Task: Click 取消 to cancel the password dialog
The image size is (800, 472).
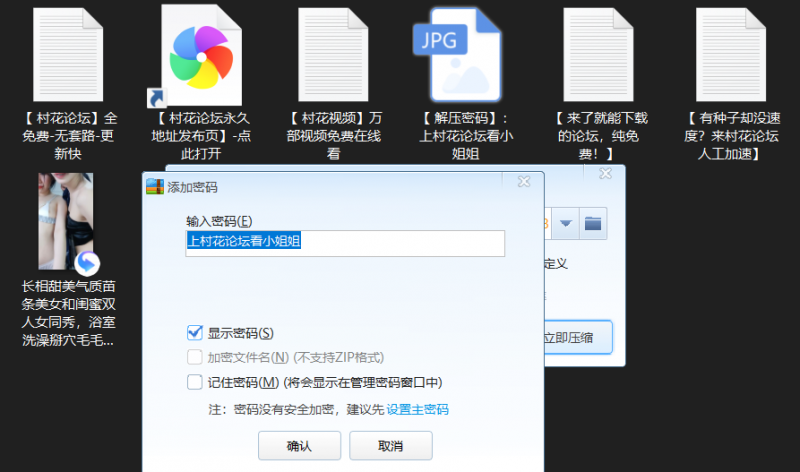Action: click(391, 445)
